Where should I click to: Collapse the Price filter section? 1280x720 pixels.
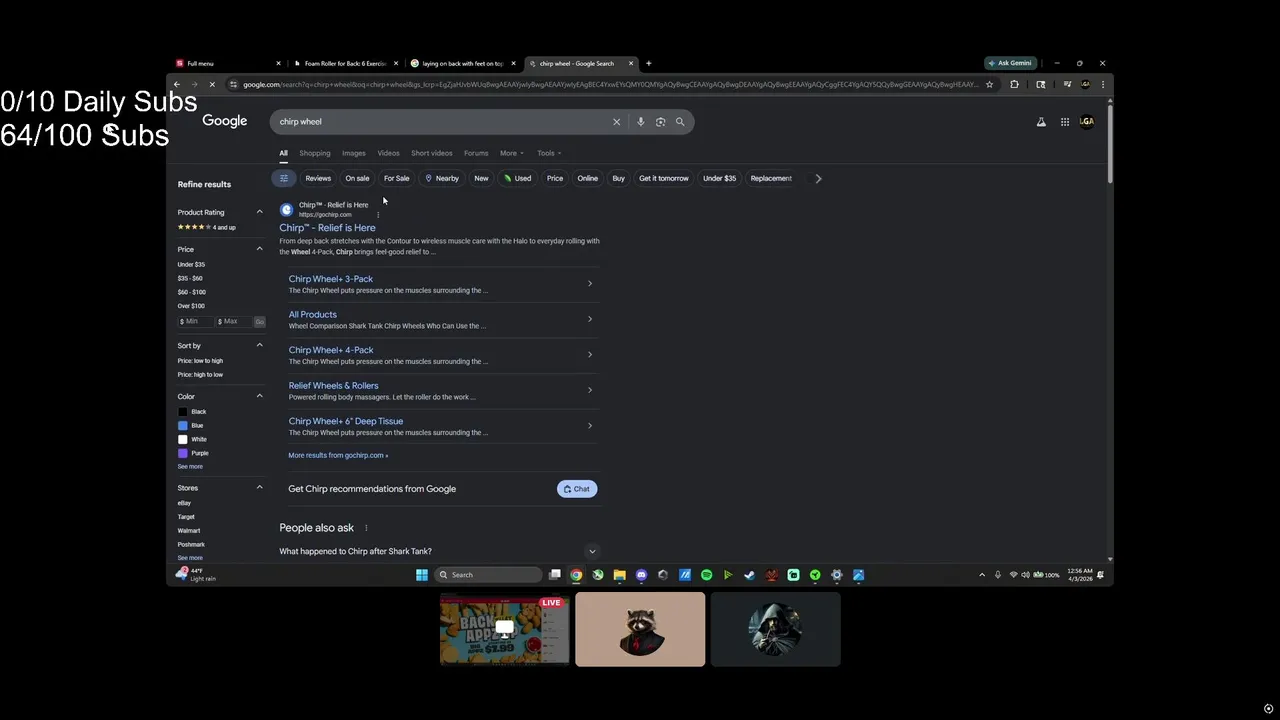[259, 249]
